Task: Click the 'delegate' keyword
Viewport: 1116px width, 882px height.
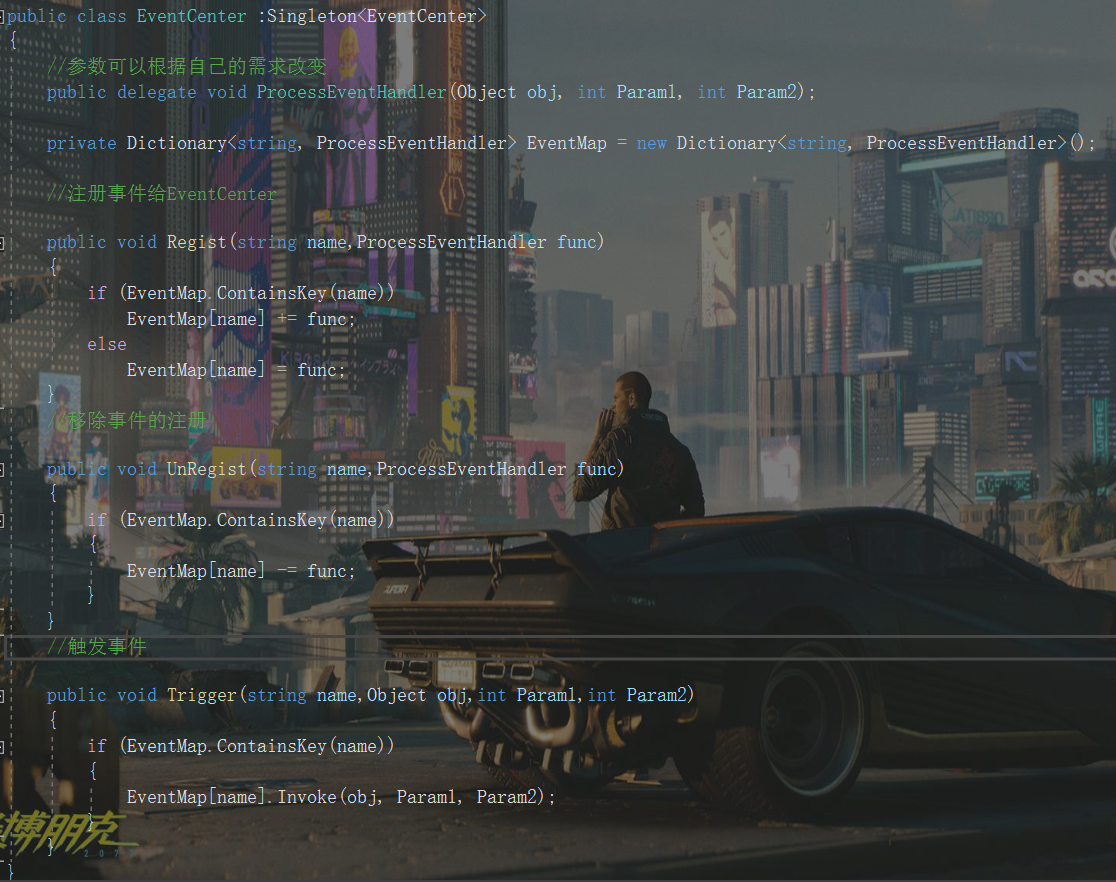Action: click(157, 93)
